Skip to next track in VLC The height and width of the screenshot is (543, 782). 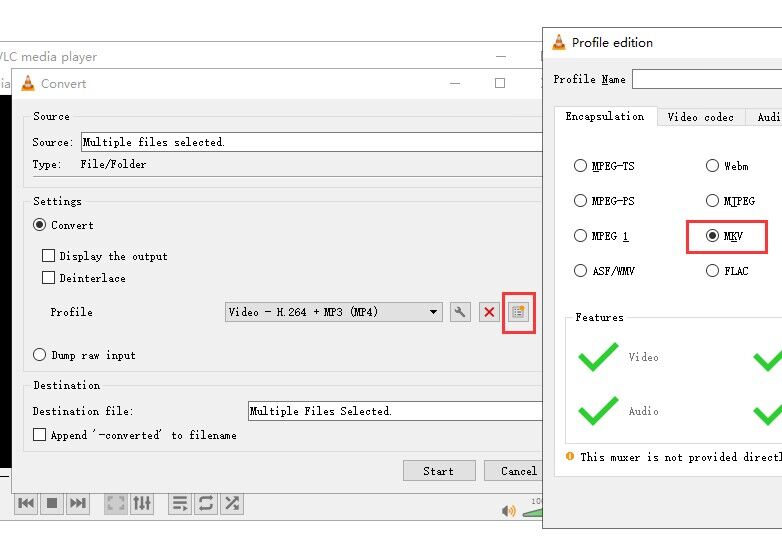pyautogui.click(x=78, y=503)
